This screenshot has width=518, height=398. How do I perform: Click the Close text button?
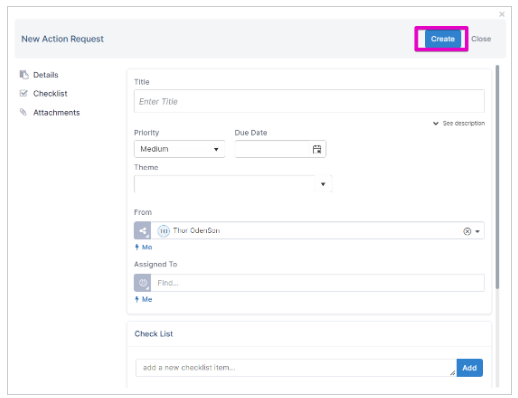[x=481, y=39]
